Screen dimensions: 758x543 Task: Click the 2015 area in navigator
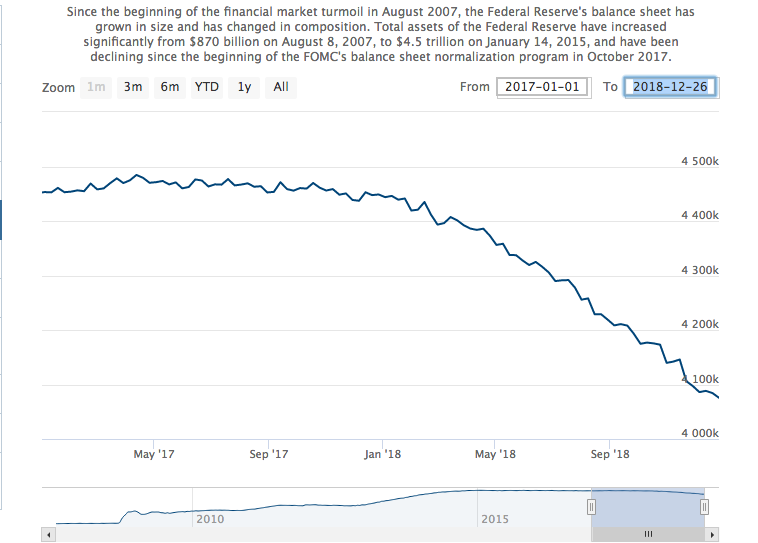[x=495, y=519]
